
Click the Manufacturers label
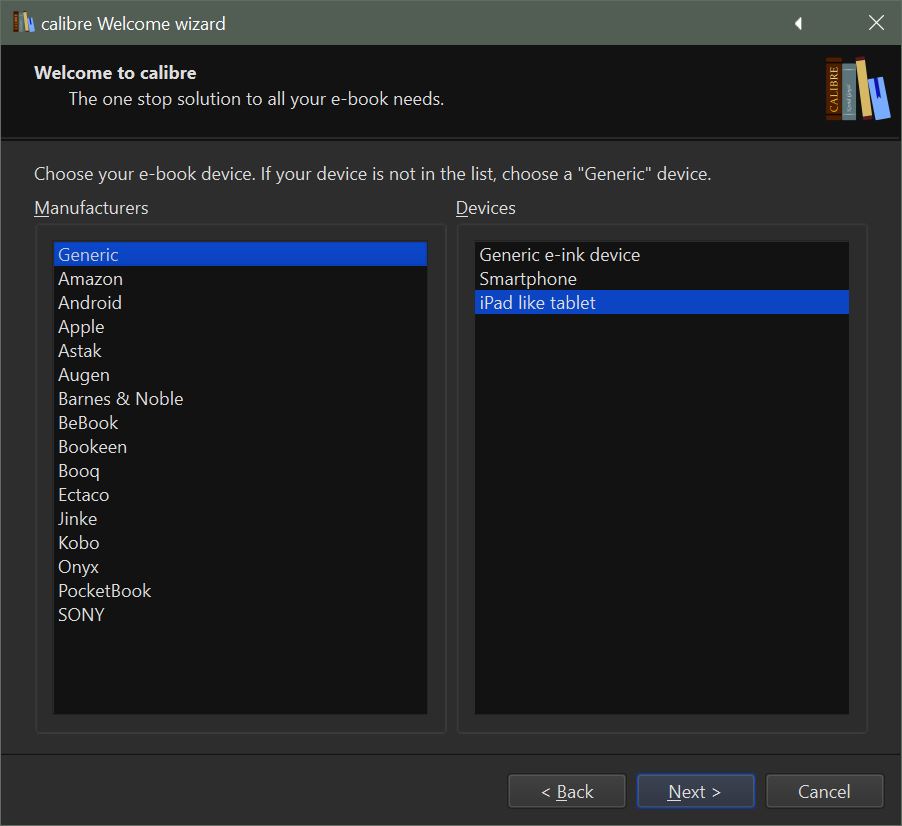[x=91, y=208]
